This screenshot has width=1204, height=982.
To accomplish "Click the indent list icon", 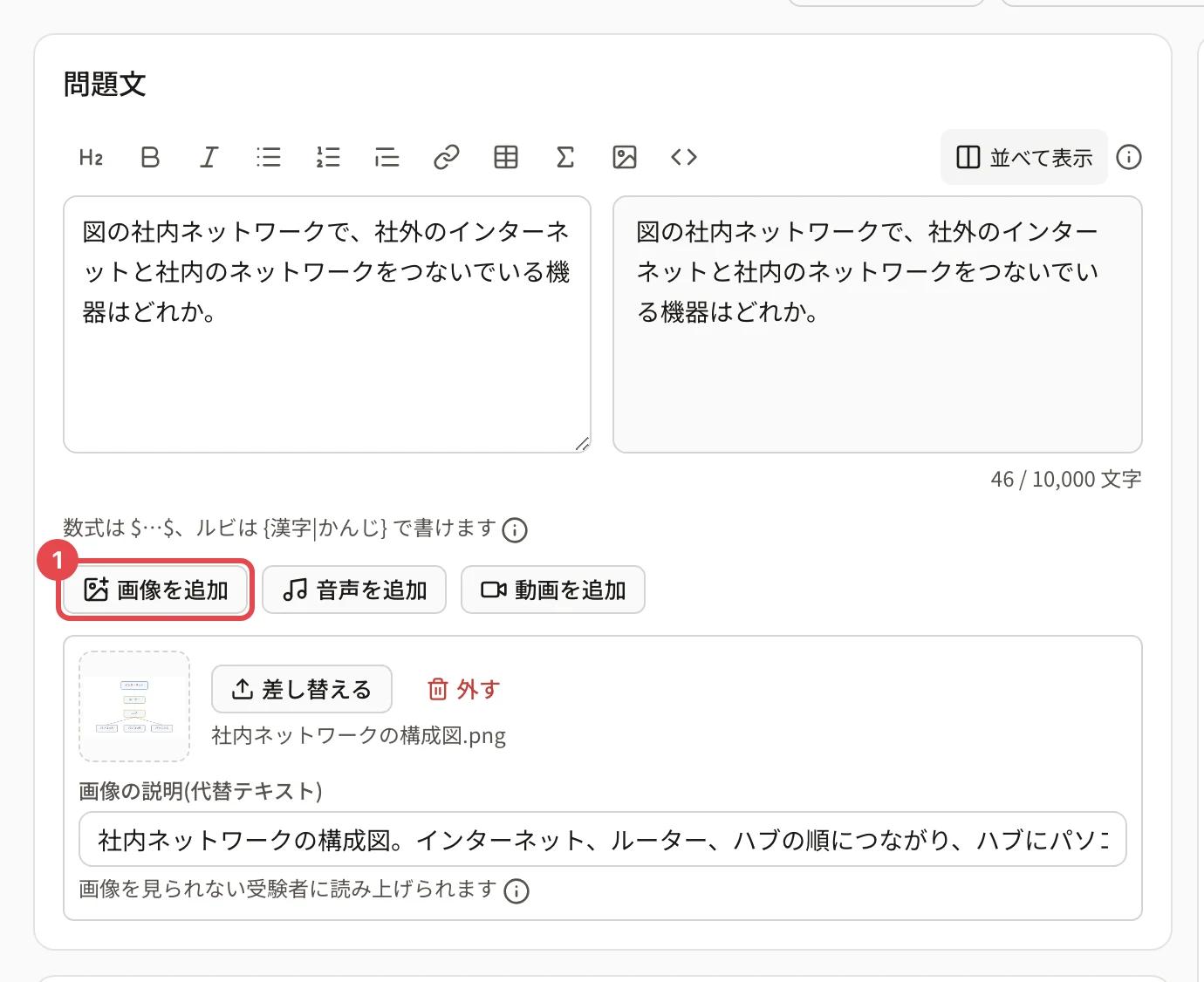I will 387,157.
